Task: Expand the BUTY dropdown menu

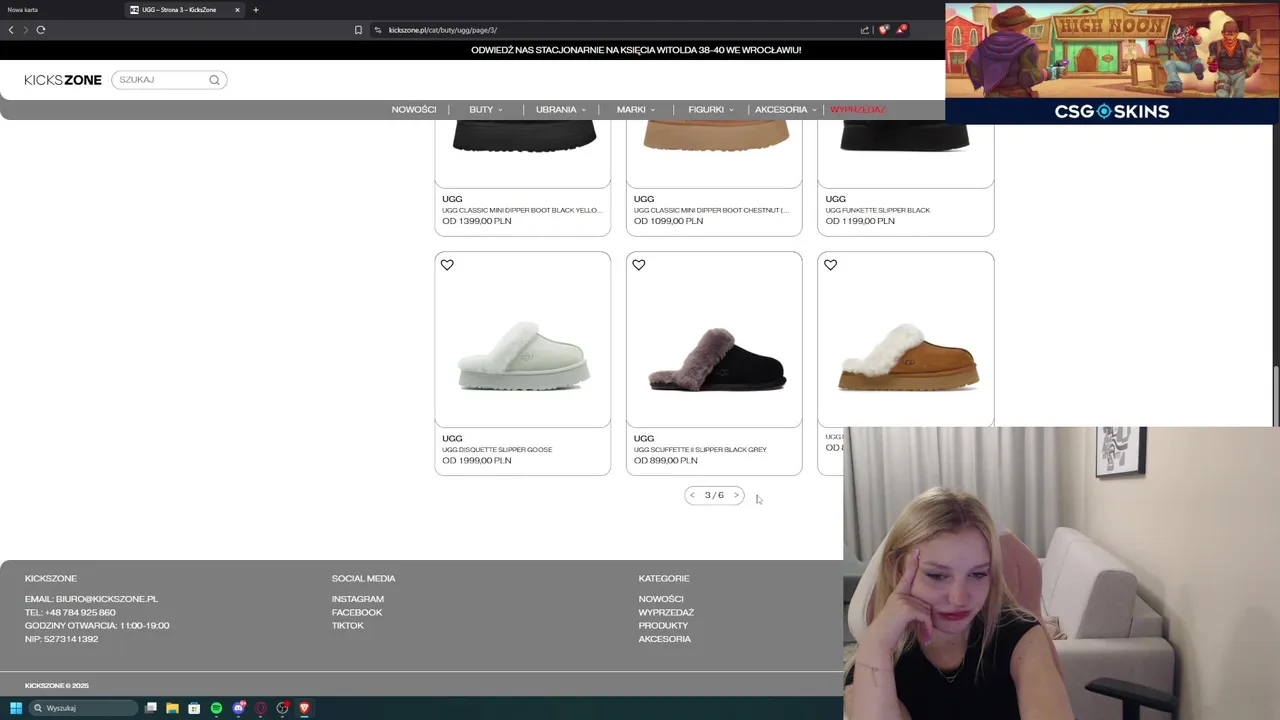Action: click(486, 110)
